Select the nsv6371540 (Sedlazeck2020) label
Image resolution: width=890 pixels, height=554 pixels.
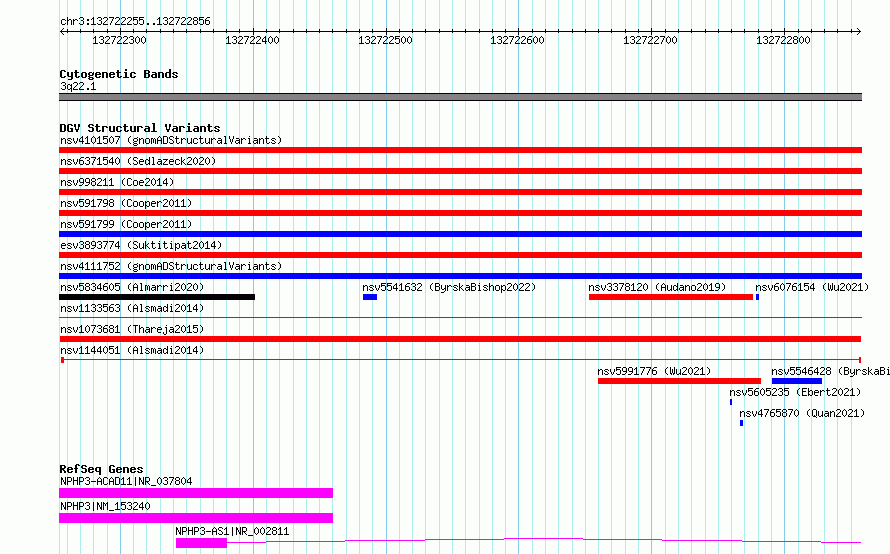click(x=138, y=161)
